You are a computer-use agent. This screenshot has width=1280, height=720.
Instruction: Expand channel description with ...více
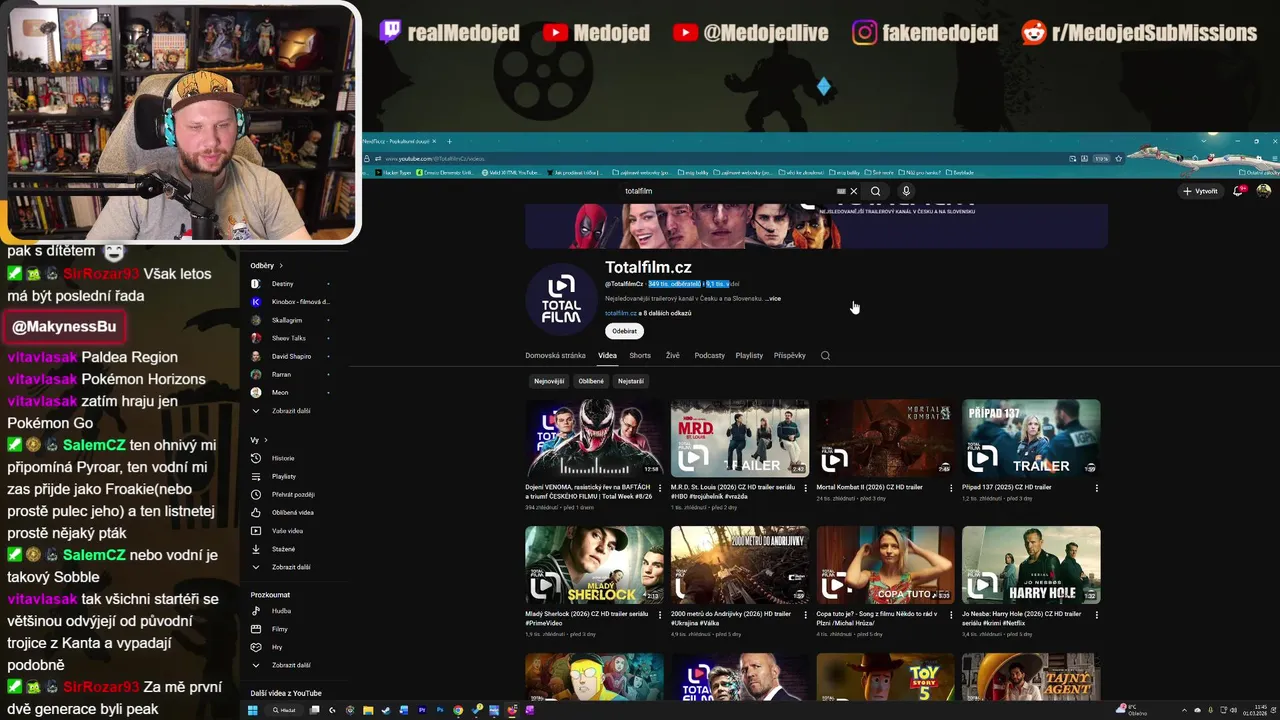[x=773, y=298]
